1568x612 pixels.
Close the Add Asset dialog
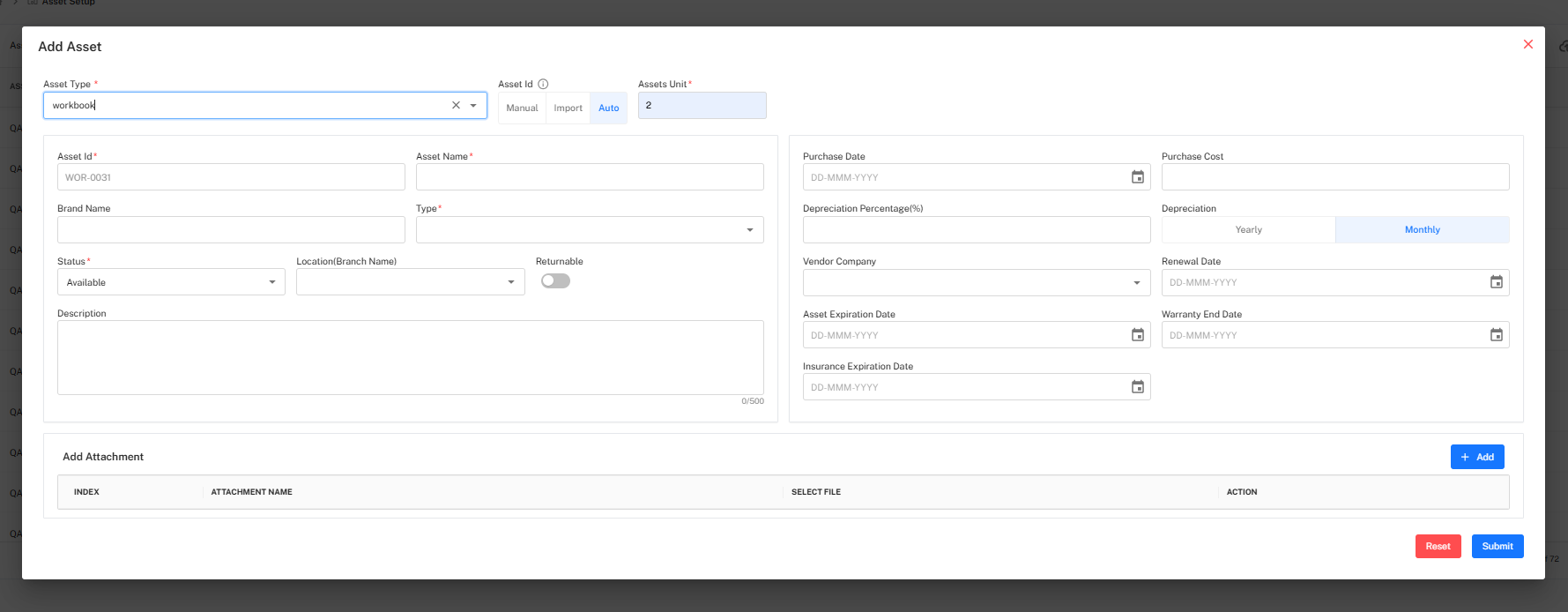coord(1527,44)
